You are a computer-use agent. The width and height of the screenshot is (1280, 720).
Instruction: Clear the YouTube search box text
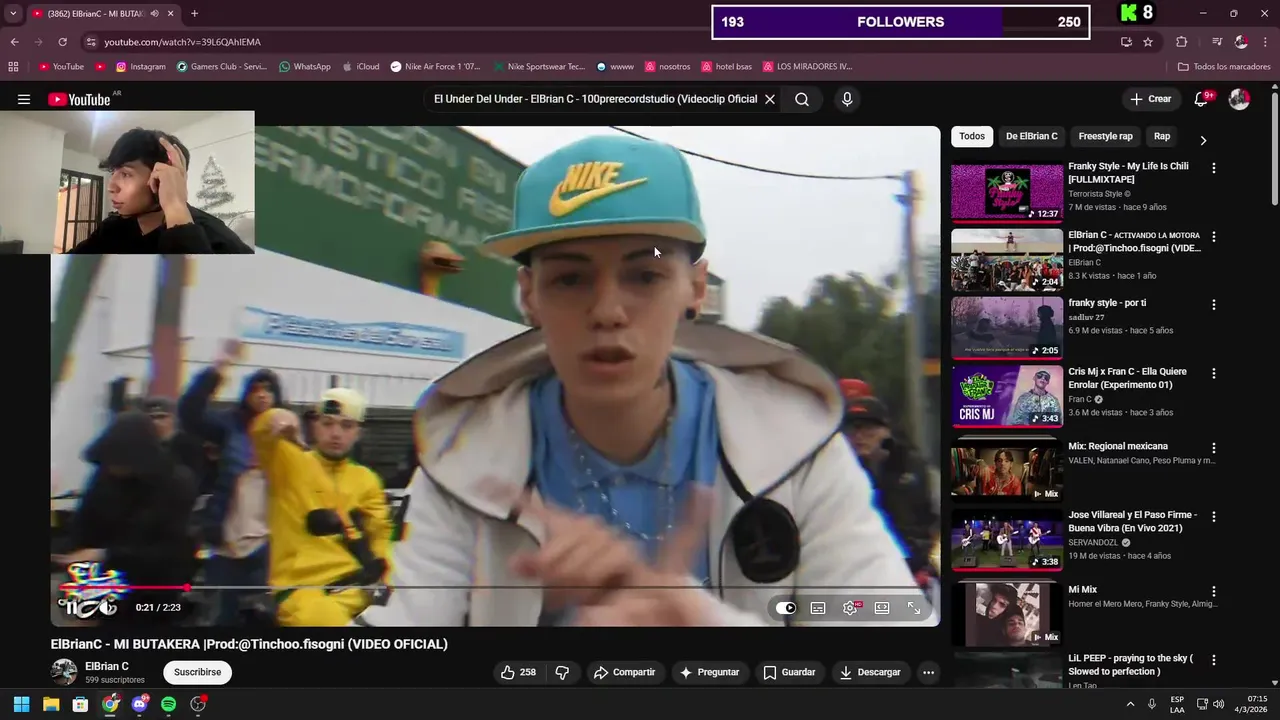tap(769, 99)
